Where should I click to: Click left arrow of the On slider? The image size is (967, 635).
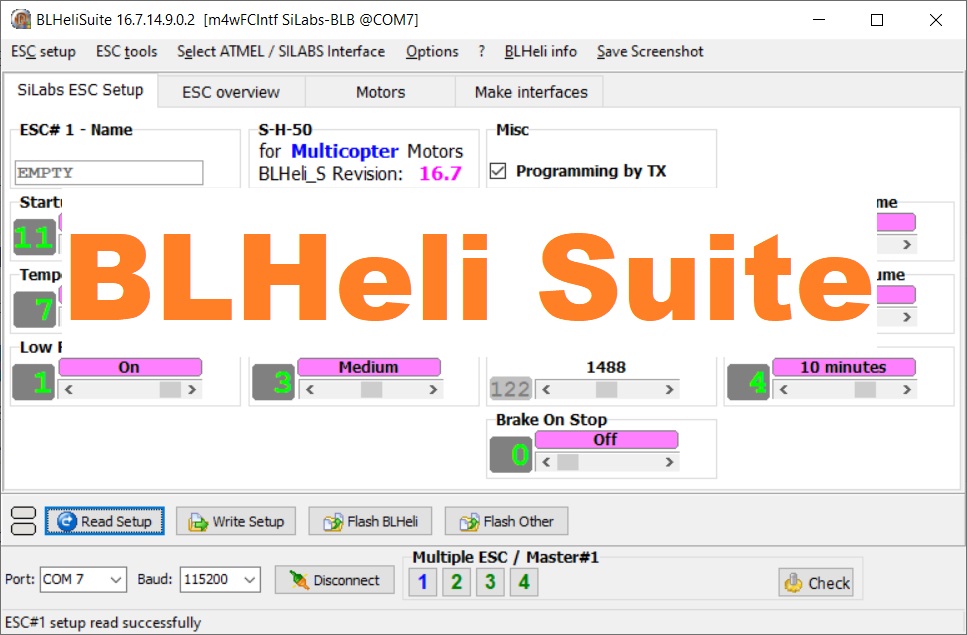[68, 390]
